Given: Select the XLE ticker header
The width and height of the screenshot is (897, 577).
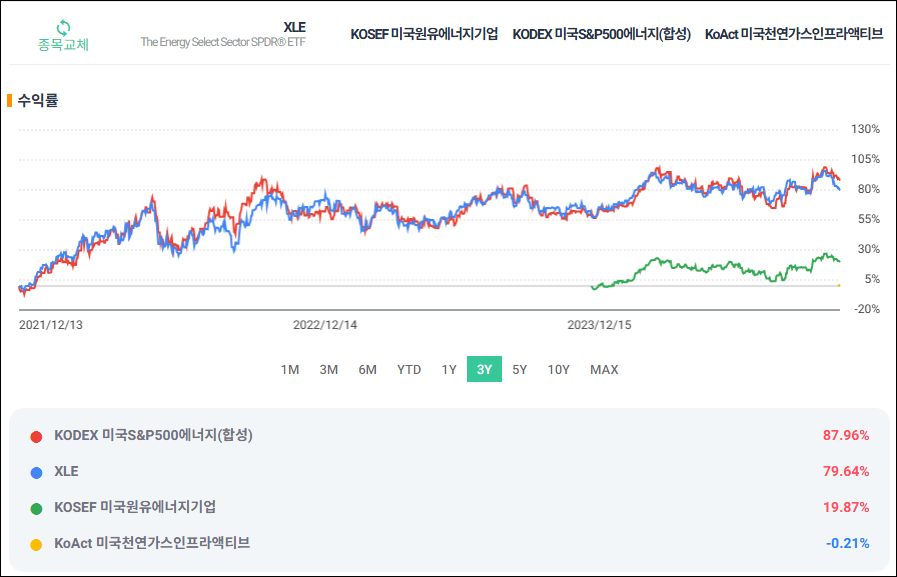Looking at the screenshot, I should [x=295, y=27].
